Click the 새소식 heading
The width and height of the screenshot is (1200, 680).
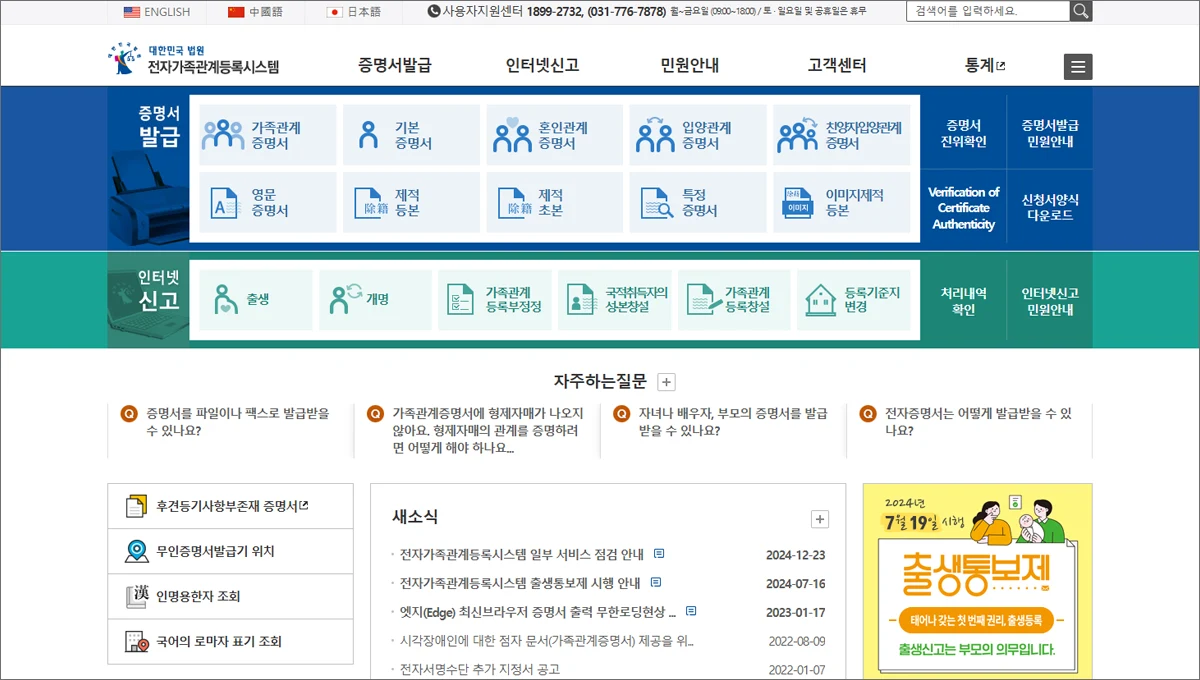415,517
